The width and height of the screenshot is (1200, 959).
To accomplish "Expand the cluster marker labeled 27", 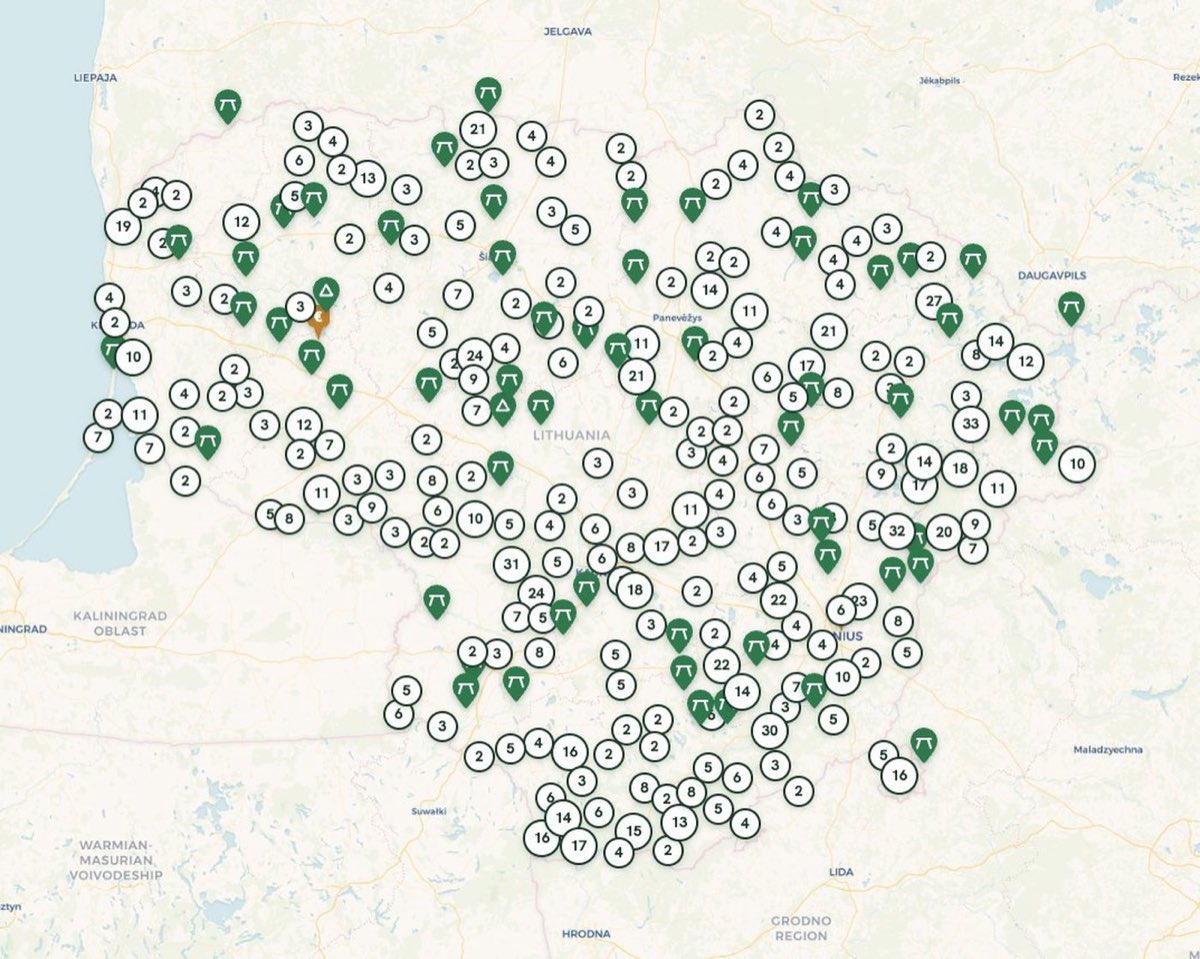I will click(934, 300).
